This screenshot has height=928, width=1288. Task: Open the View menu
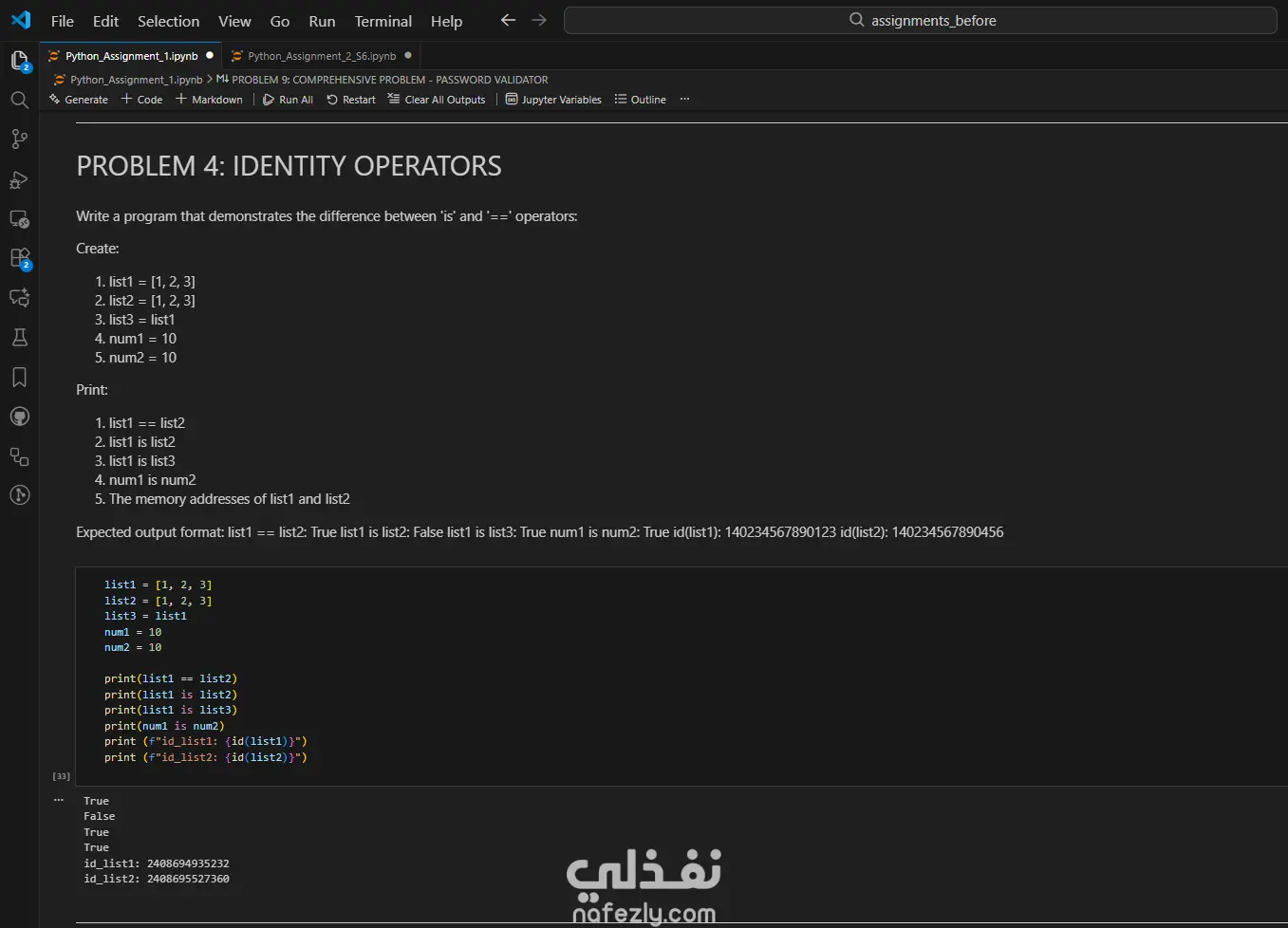pos(234,21)
